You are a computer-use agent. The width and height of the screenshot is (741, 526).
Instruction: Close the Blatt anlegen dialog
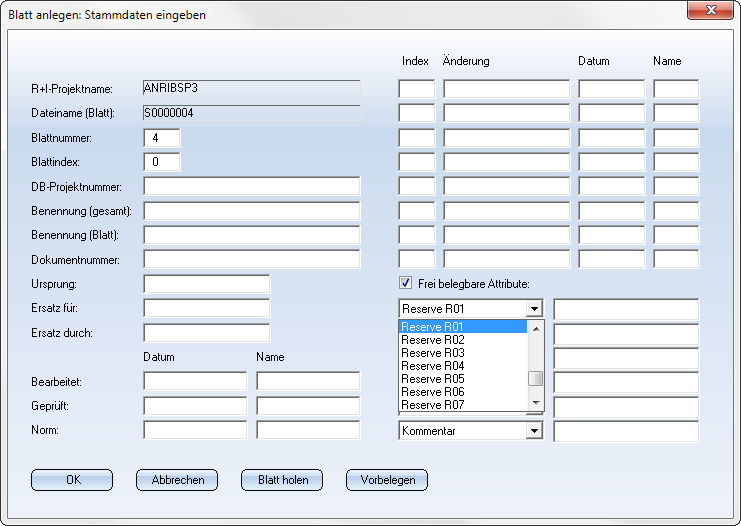tap(712, 10)
